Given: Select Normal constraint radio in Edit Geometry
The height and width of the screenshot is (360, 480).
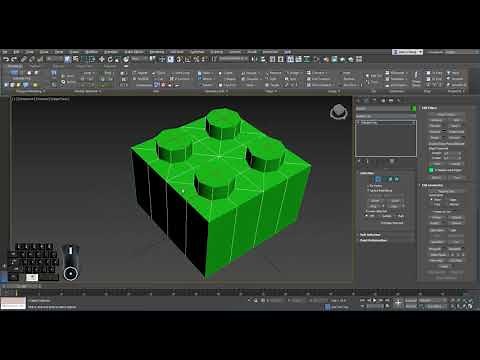Looking at the screenshot, I should click(449, 204).
